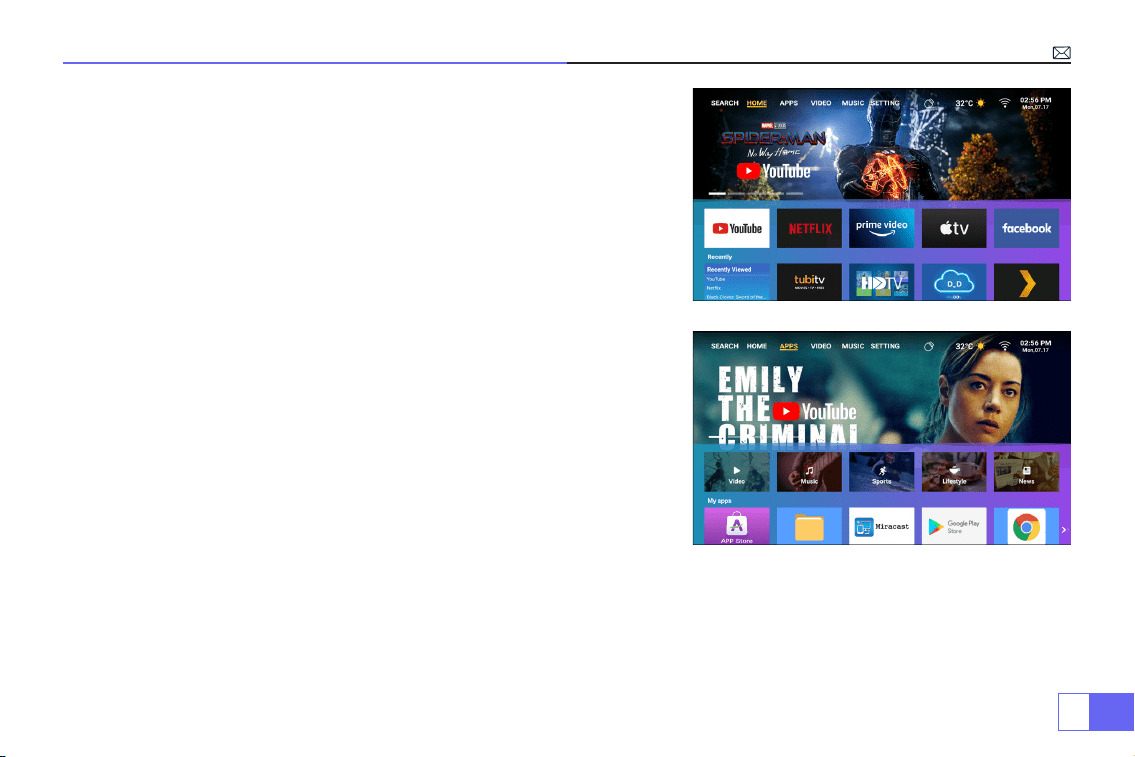Select YouTube in the Recently Viewed list
The image size is (1135, 757).
point(716,279)
